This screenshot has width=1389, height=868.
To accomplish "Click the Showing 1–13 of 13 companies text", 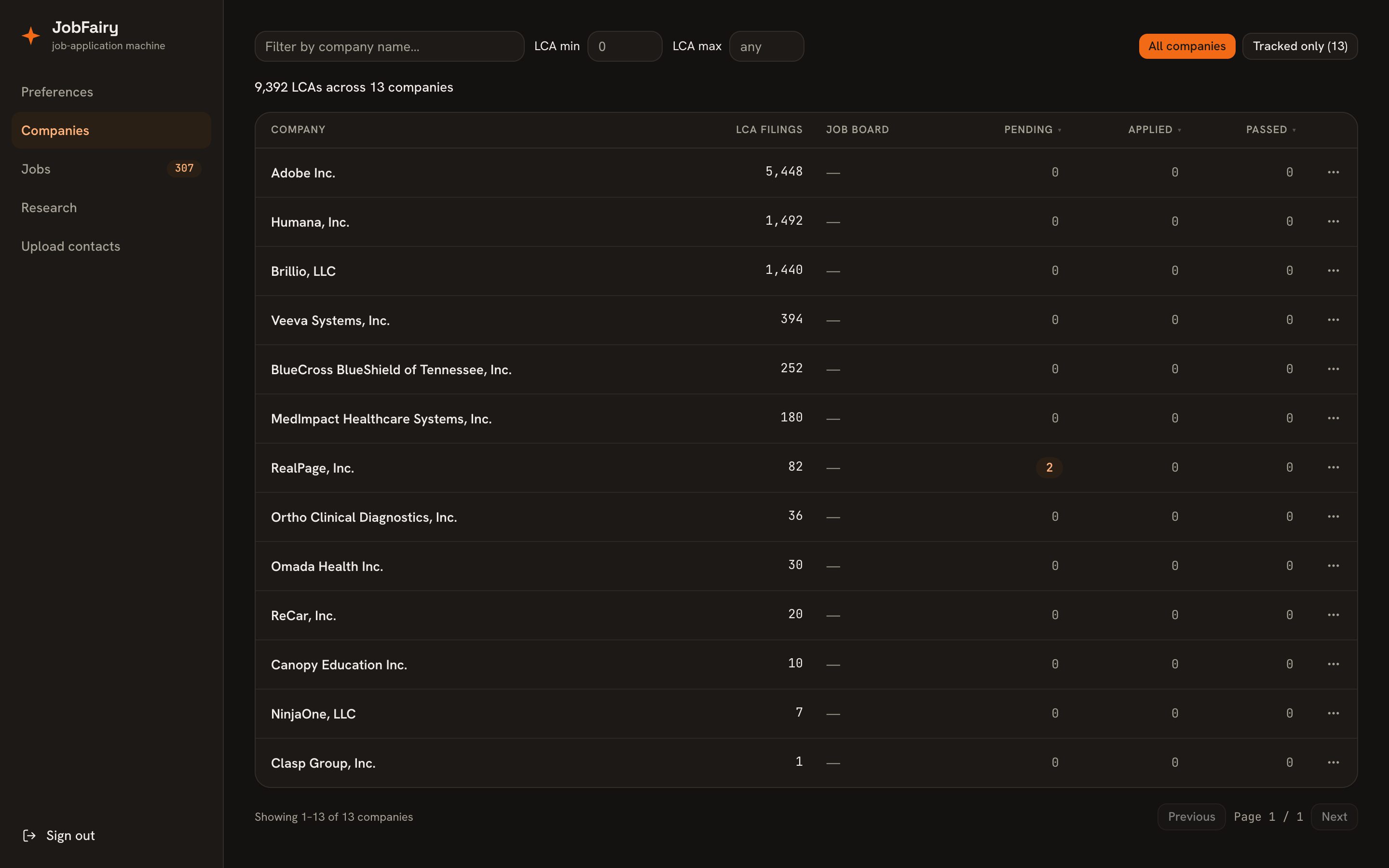I will tap(333, 817).
